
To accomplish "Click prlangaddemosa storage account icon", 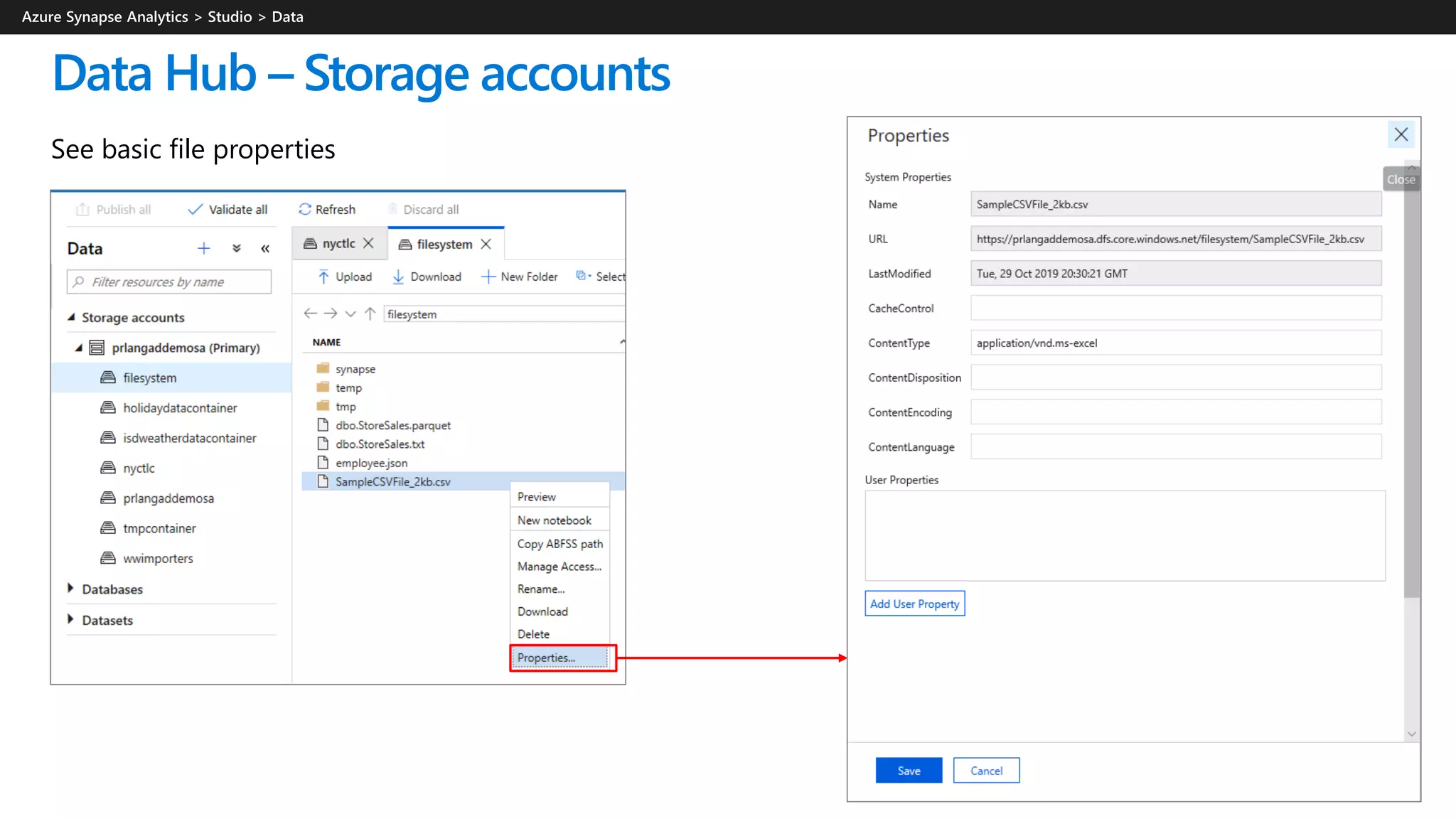I will 97,348.
